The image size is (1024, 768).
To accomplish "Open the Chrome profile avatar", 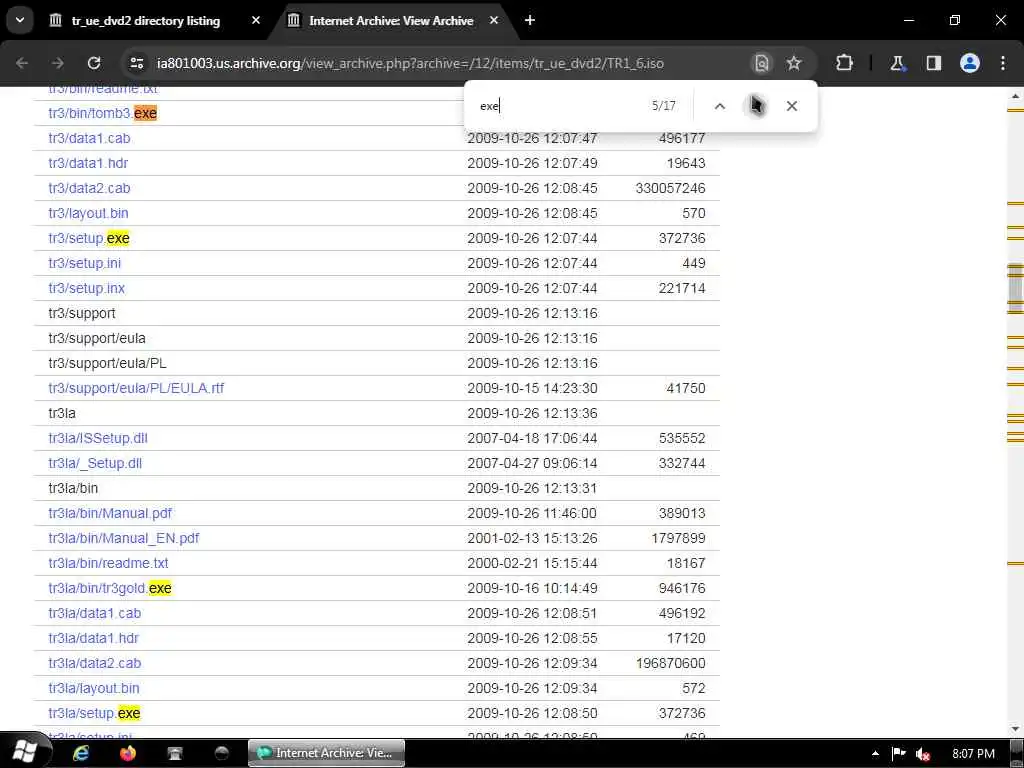I will point(970,63).
